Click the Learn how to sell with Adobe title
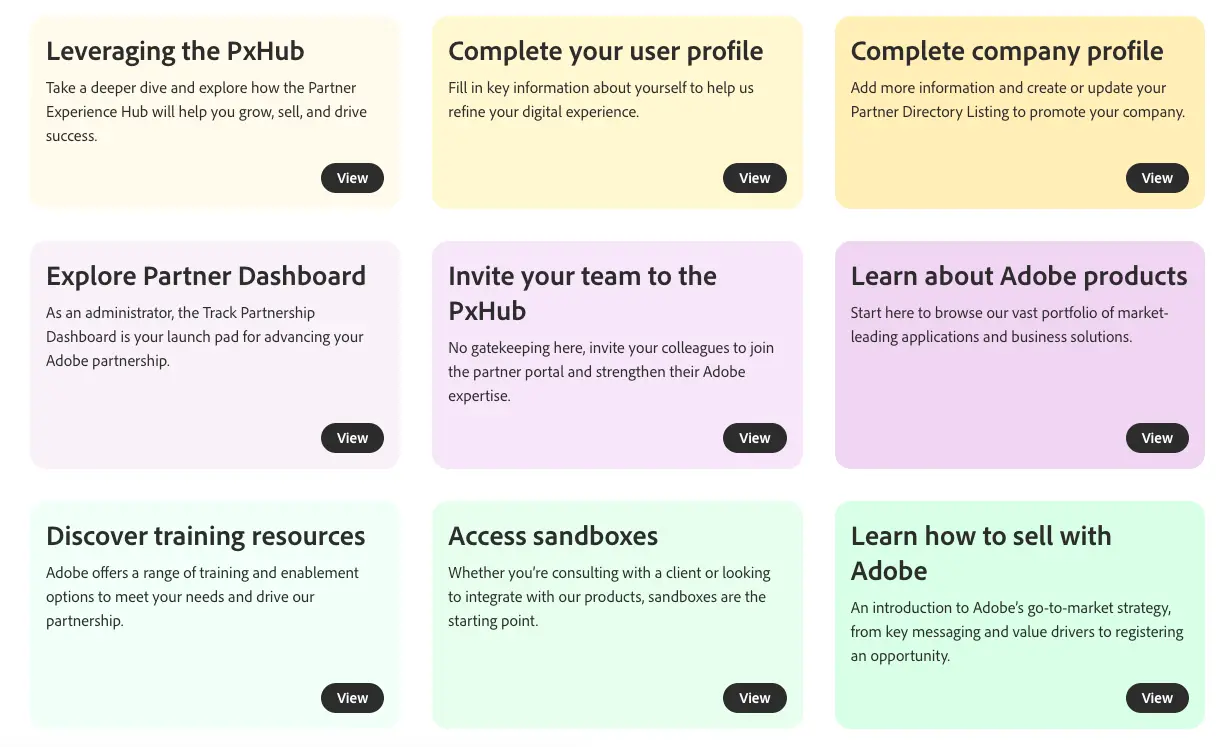The height and width of the screenshot is (747, 1221). pyautogui.click(x=980, y=553)
